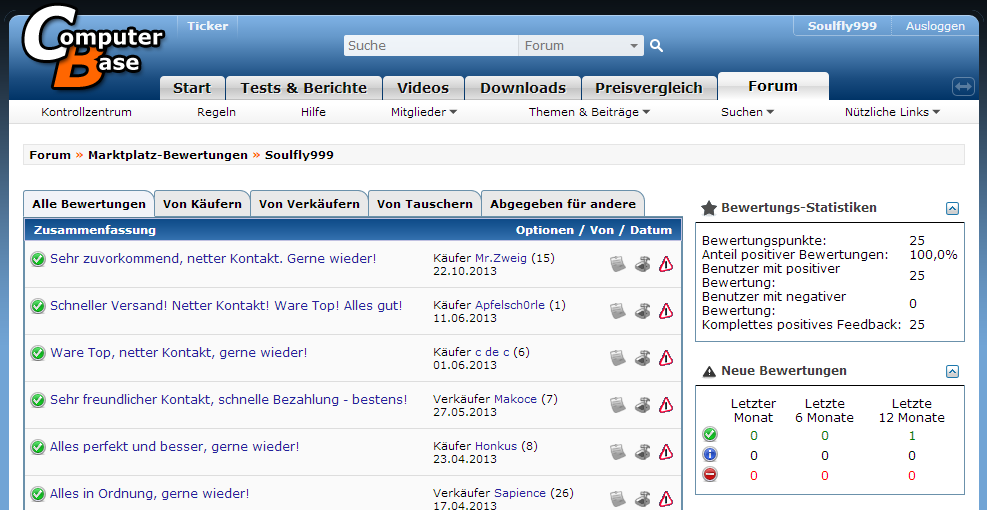
Task: Click the stamp icon in Makoce's row
Action: [642, 405]
